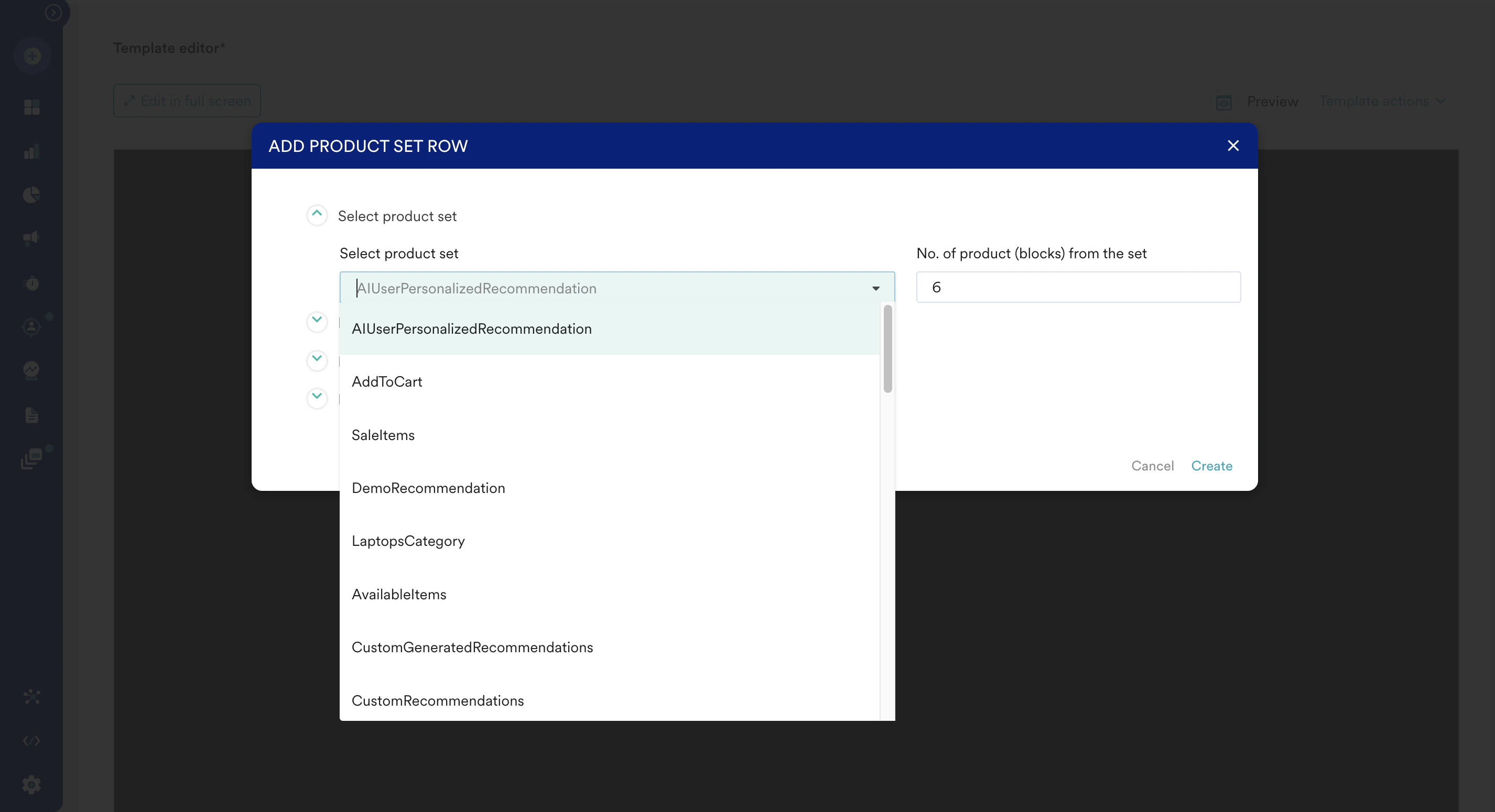Expand the sidebar with the arrow icon

click(x=53, y=12)
